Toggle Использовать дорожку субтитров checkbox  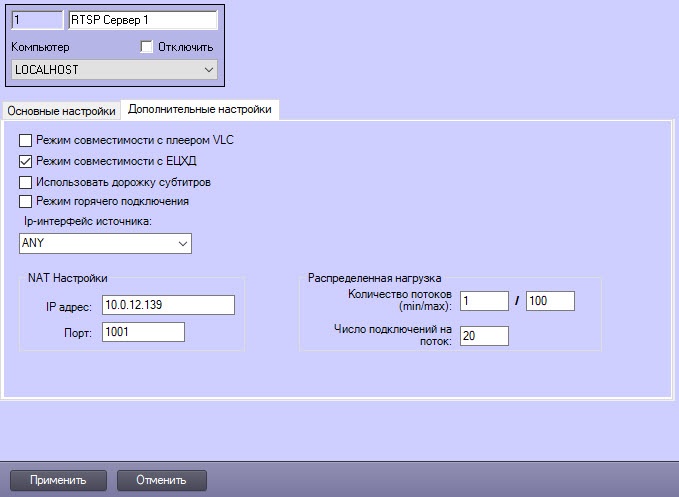click(x=25, y=182)
